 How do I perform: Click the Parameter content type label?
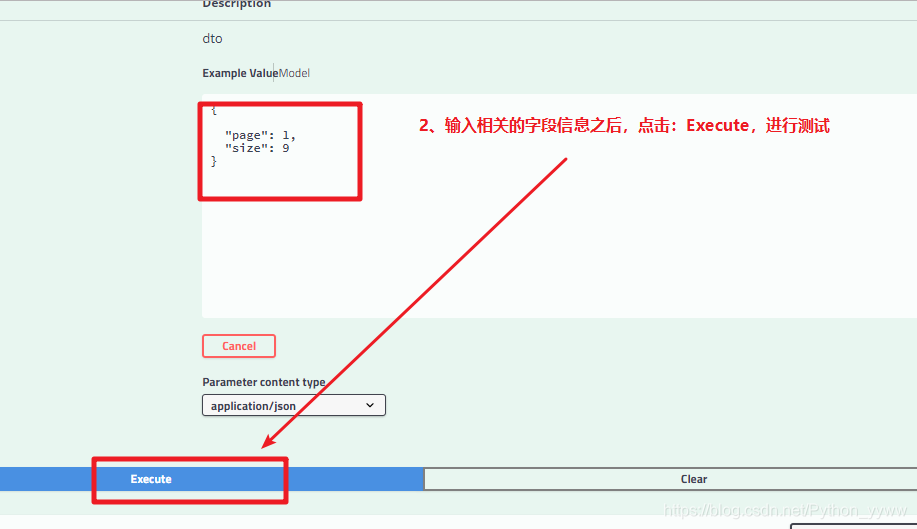click(264, 382)
